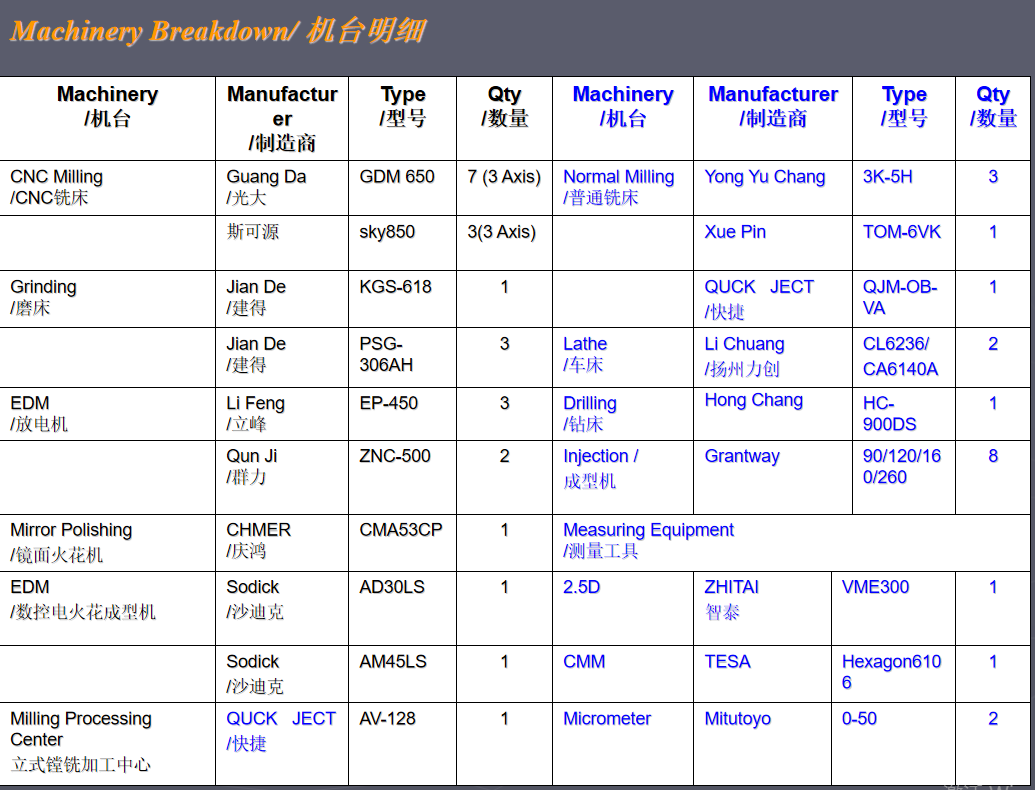
Task: Click the 'CMA53CP' type cell
Action: click(x=403, y=543)
